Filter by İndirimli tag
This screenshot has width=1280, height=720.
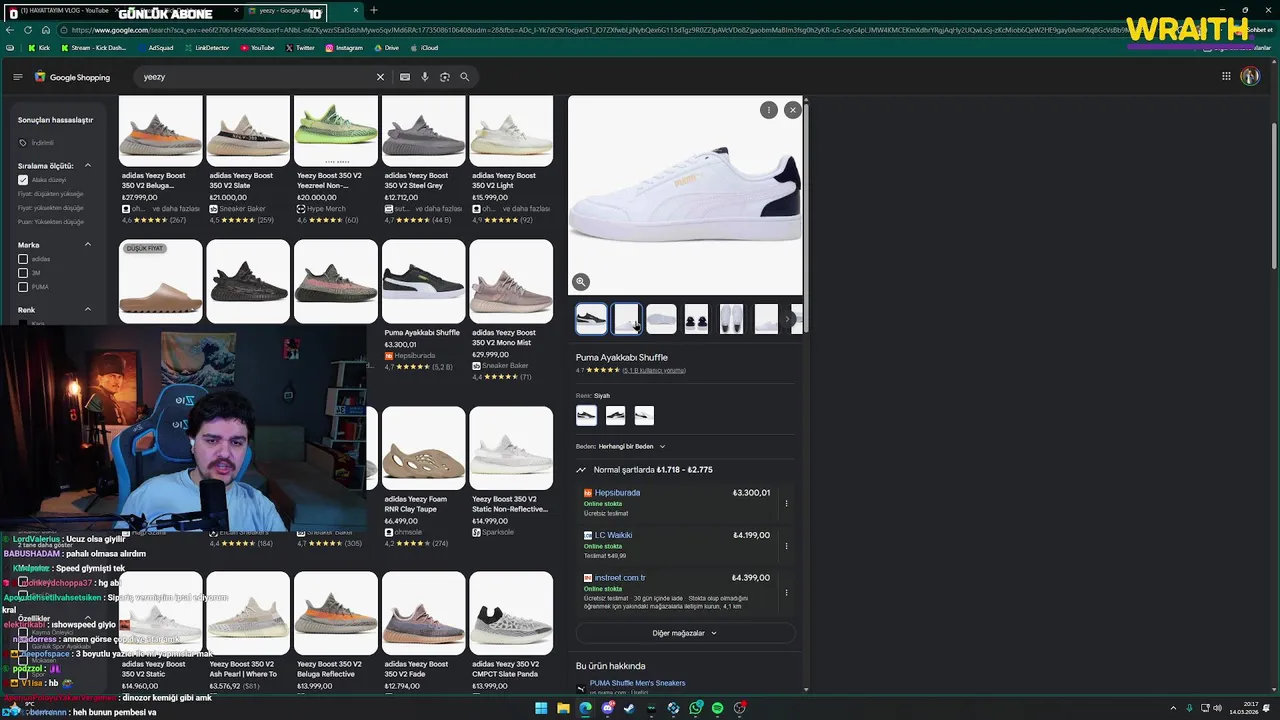(36, 143)
